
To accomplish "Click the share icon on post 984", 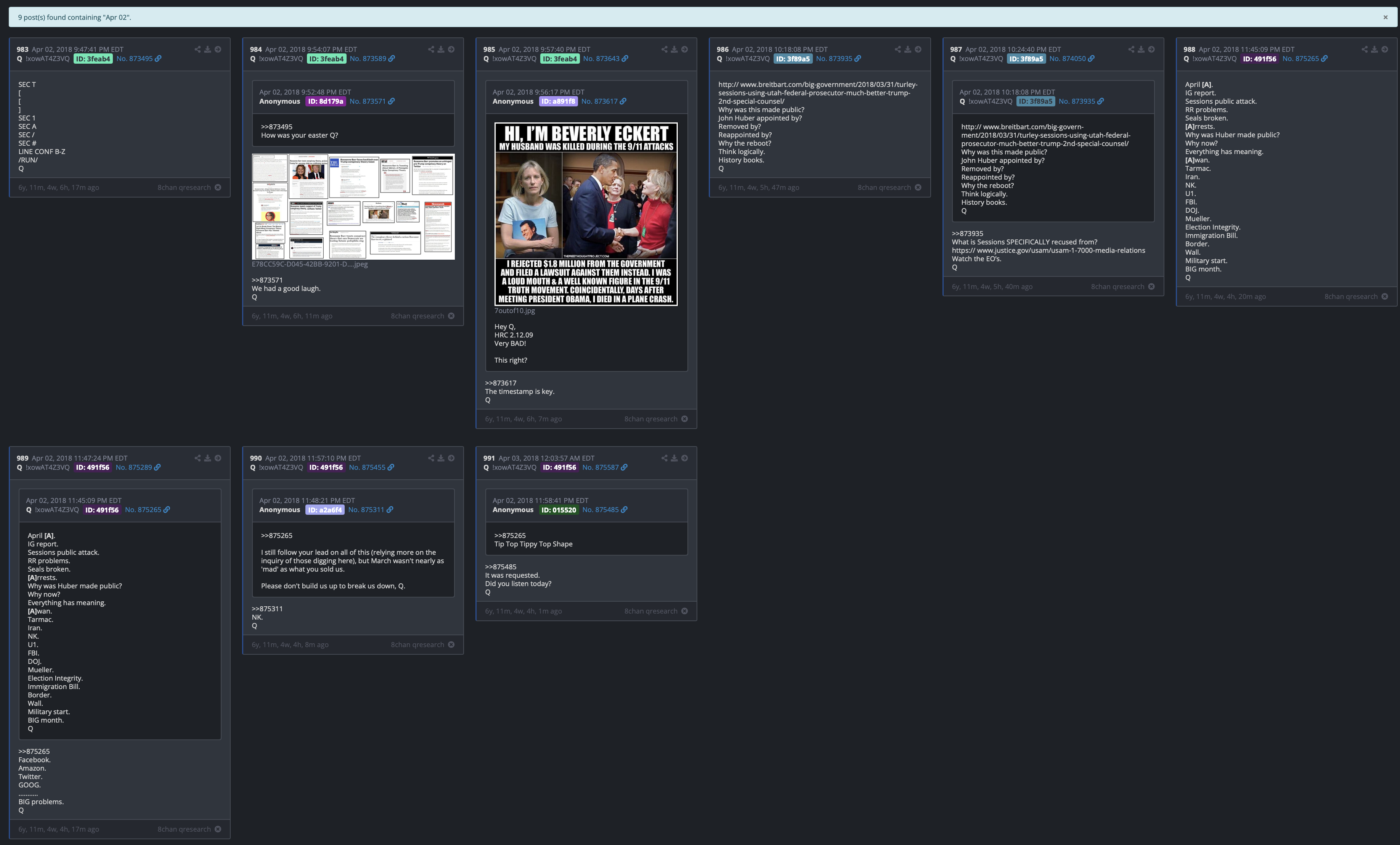I will point(431,50).
